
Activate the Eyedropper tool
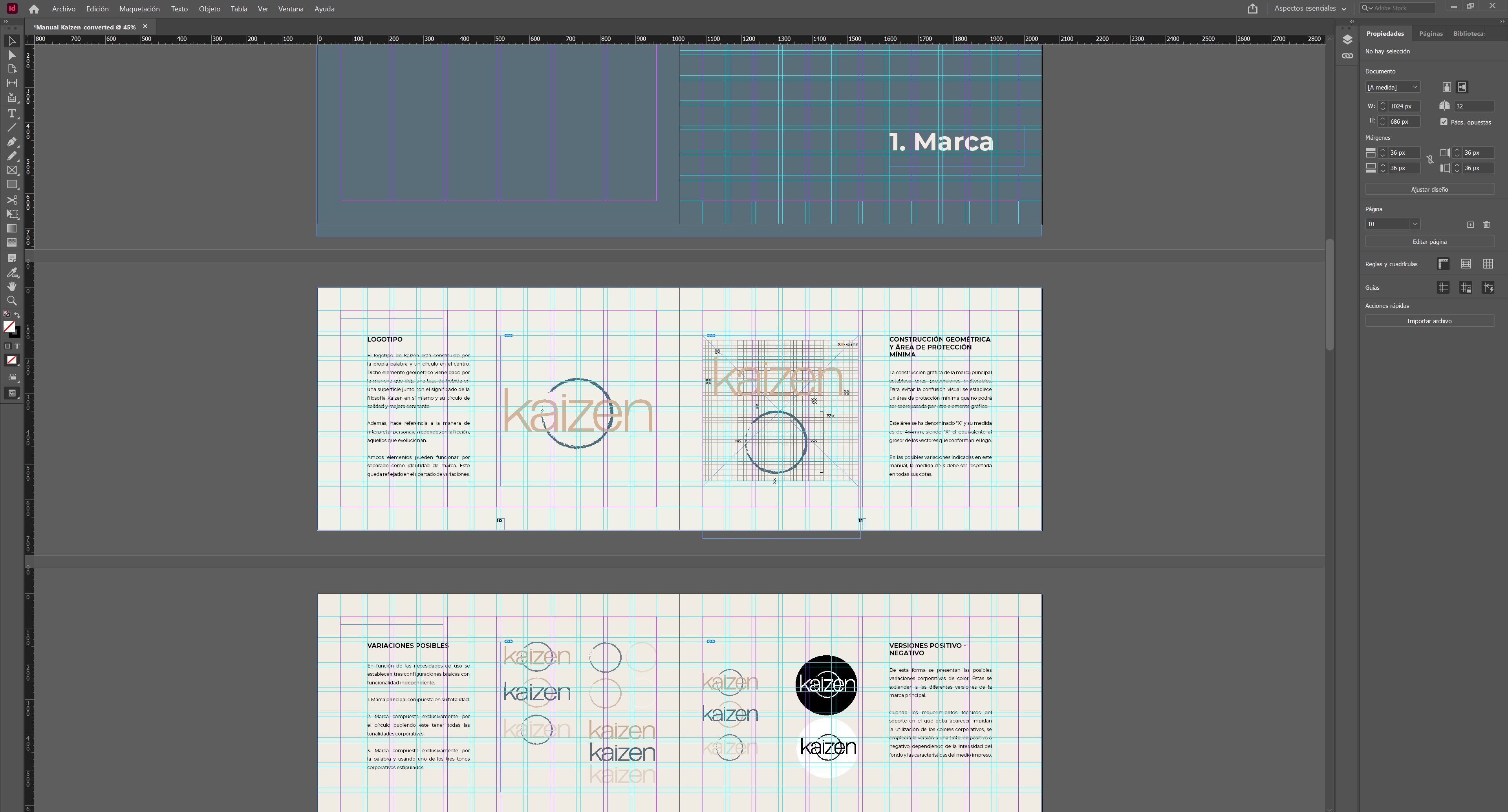[x=12, y=272]
